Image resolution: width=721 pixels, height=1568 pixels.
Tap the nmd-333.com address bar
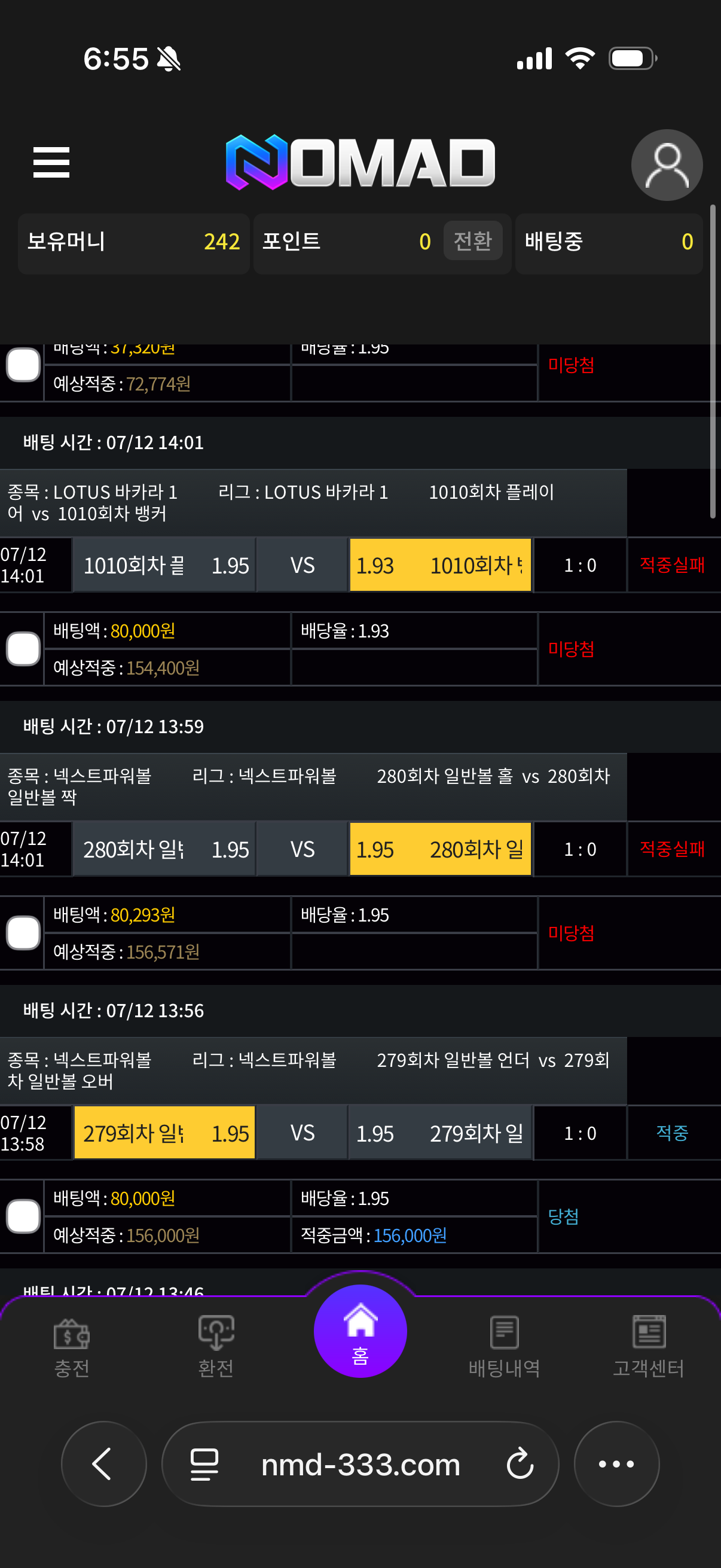tap(360, 1464)
